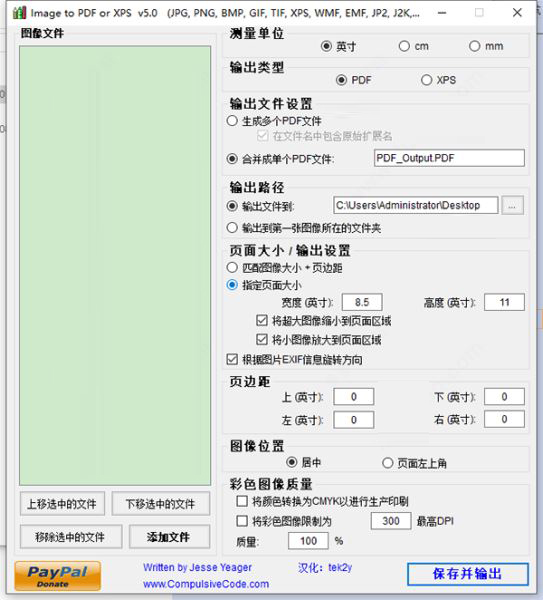Toggle 在文件名中包含原始扩展名 checkbox
543x600 pixels.
pos(263,136)
